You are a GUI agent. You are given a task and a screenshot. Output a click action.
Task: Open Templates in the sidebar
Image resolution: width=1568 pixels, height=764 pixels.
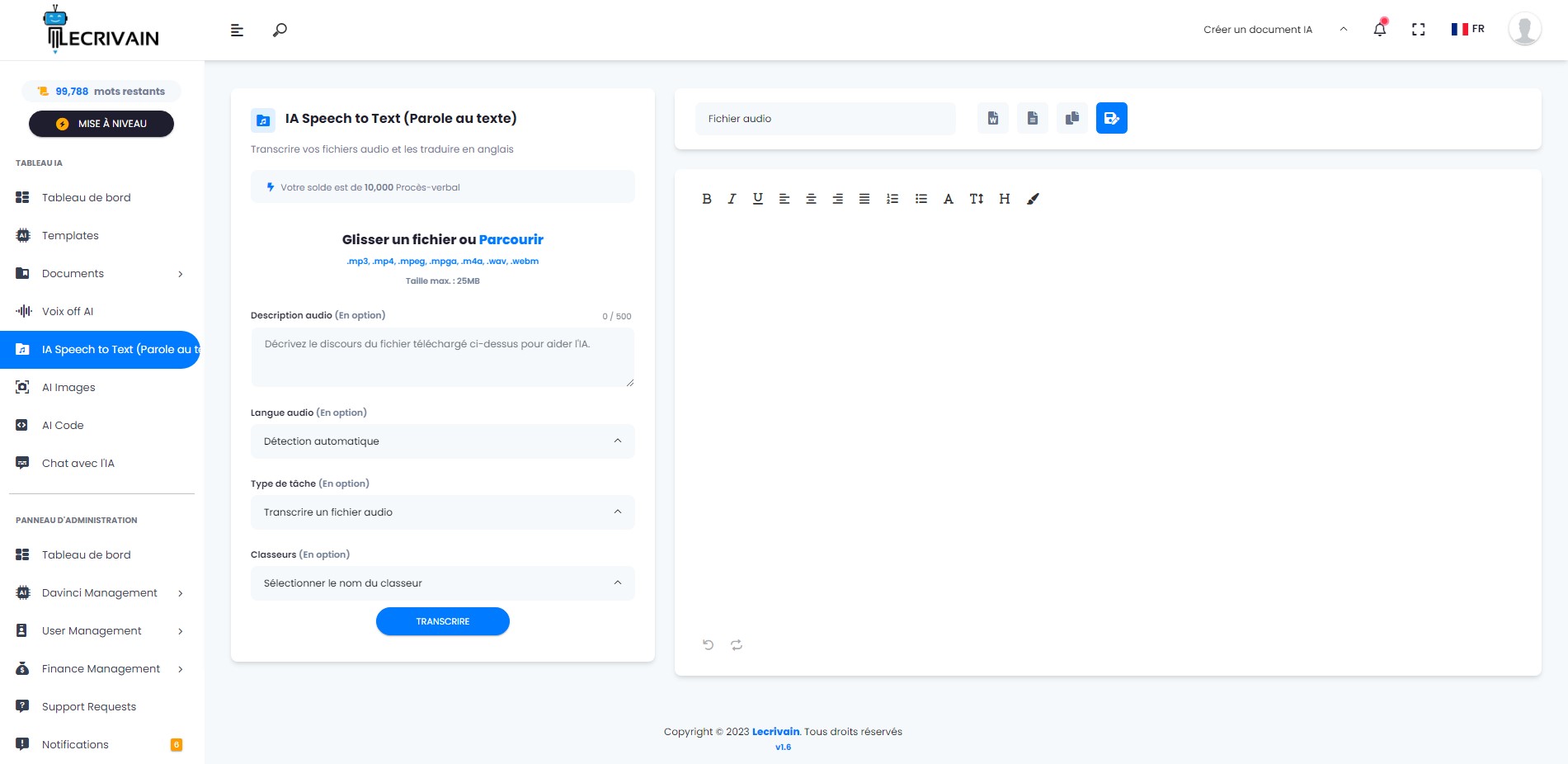[x=70, y=236]
